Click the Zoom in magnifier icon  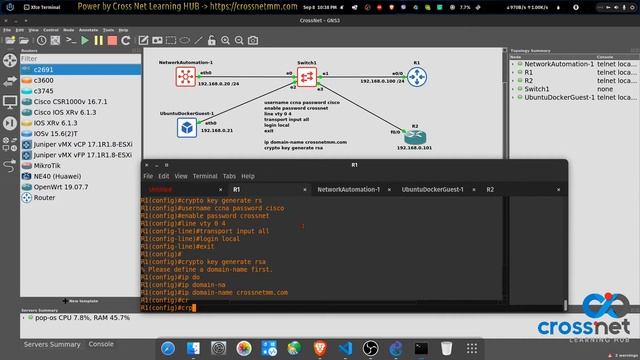pyautogui.click(x=225, y=40)
